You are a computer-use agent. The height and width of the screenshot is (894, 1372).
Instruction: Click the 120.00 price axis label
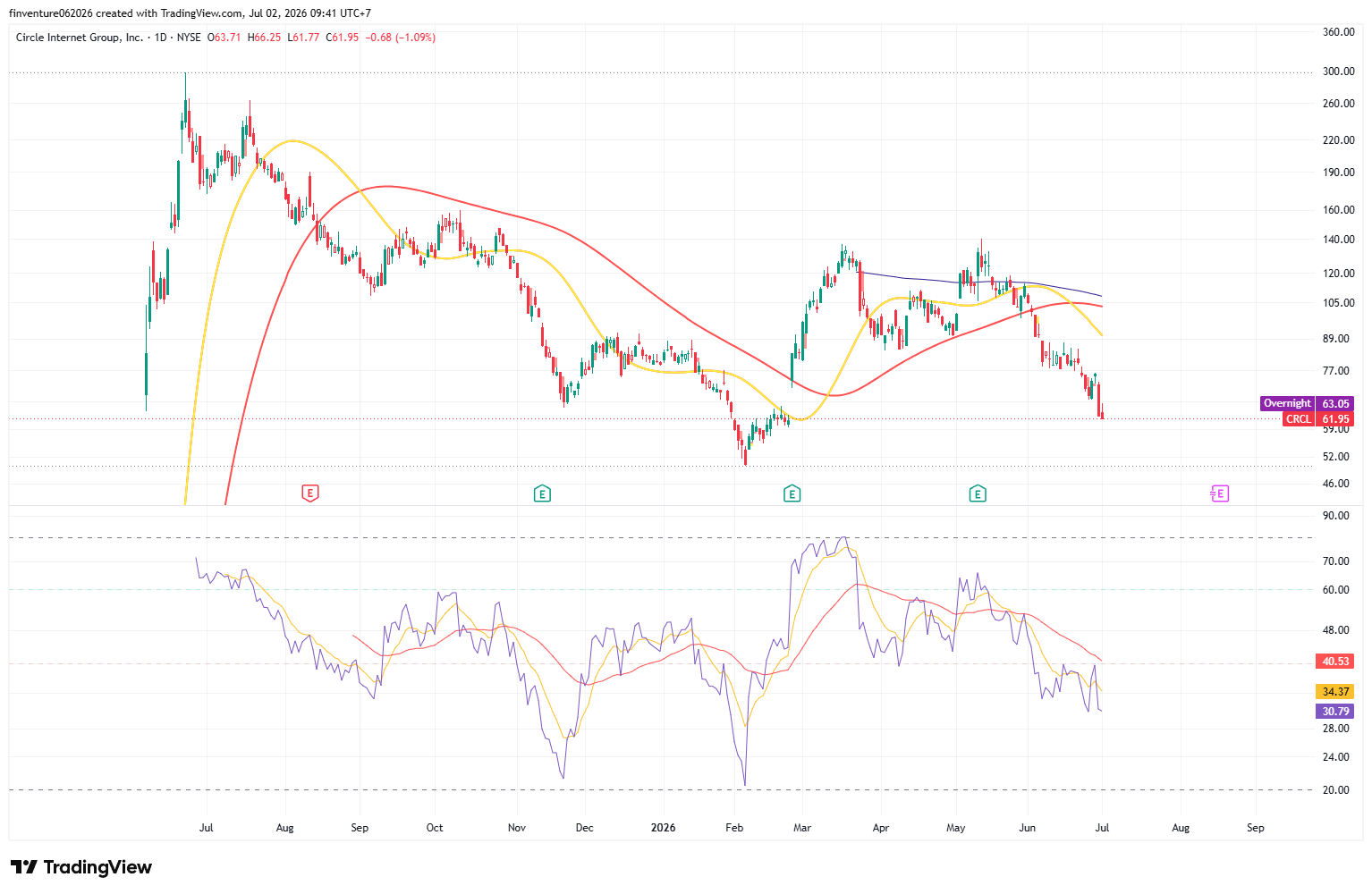point(1339,274)
